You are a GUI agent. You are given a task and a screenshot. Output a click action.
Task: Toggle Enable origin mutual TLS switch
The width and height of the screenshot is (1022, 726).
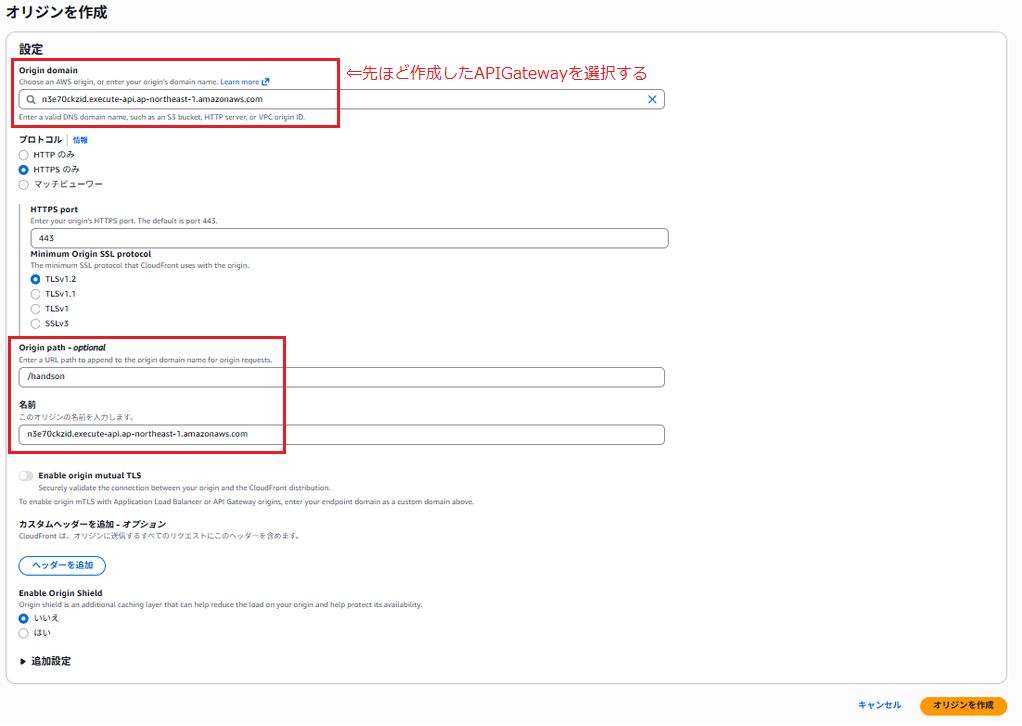[x=26, y=476]
